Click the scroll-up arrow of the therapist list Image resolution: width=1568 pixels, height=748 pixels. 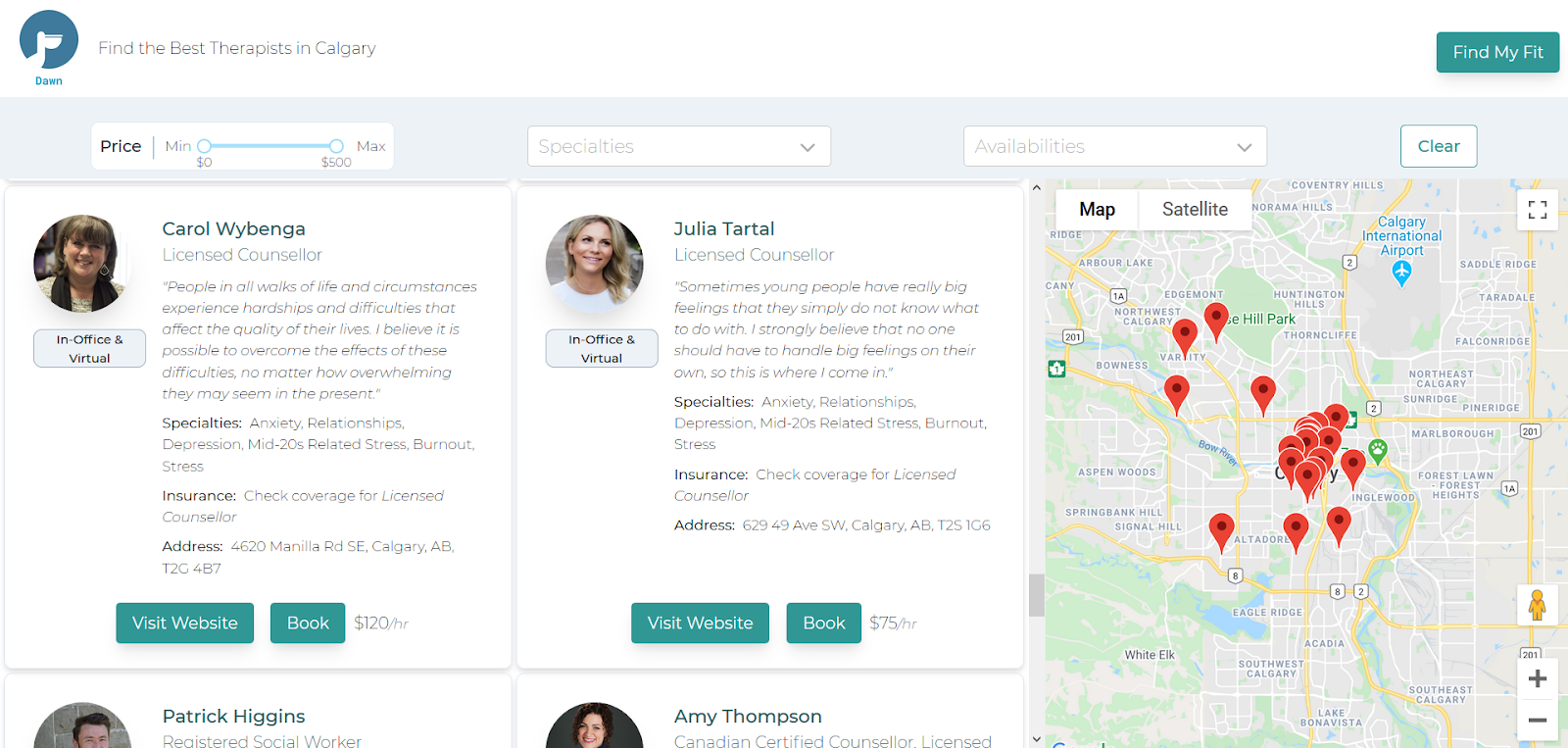point(1036,187)
